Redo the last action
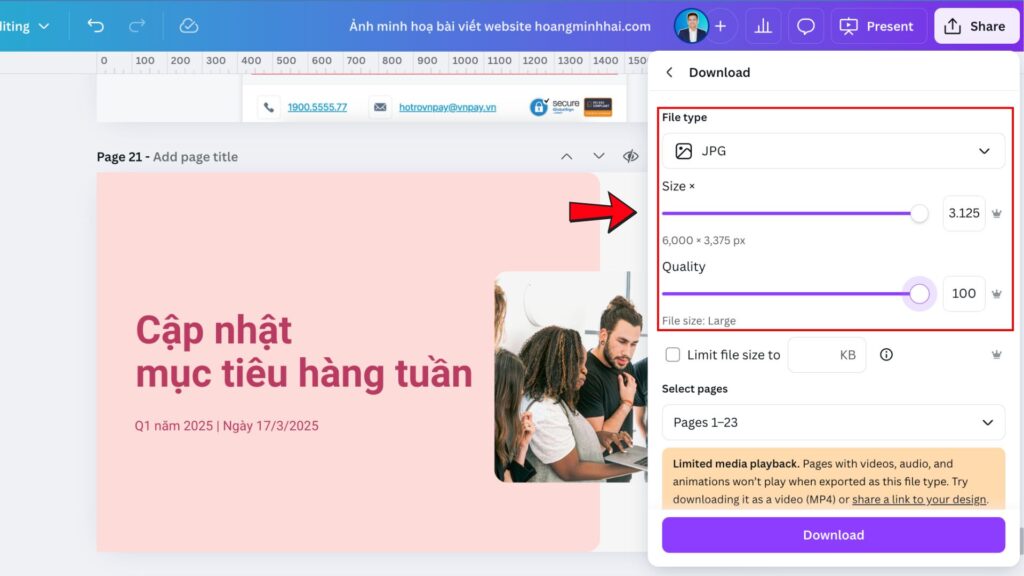1024x576 pixels. [137, 26]
